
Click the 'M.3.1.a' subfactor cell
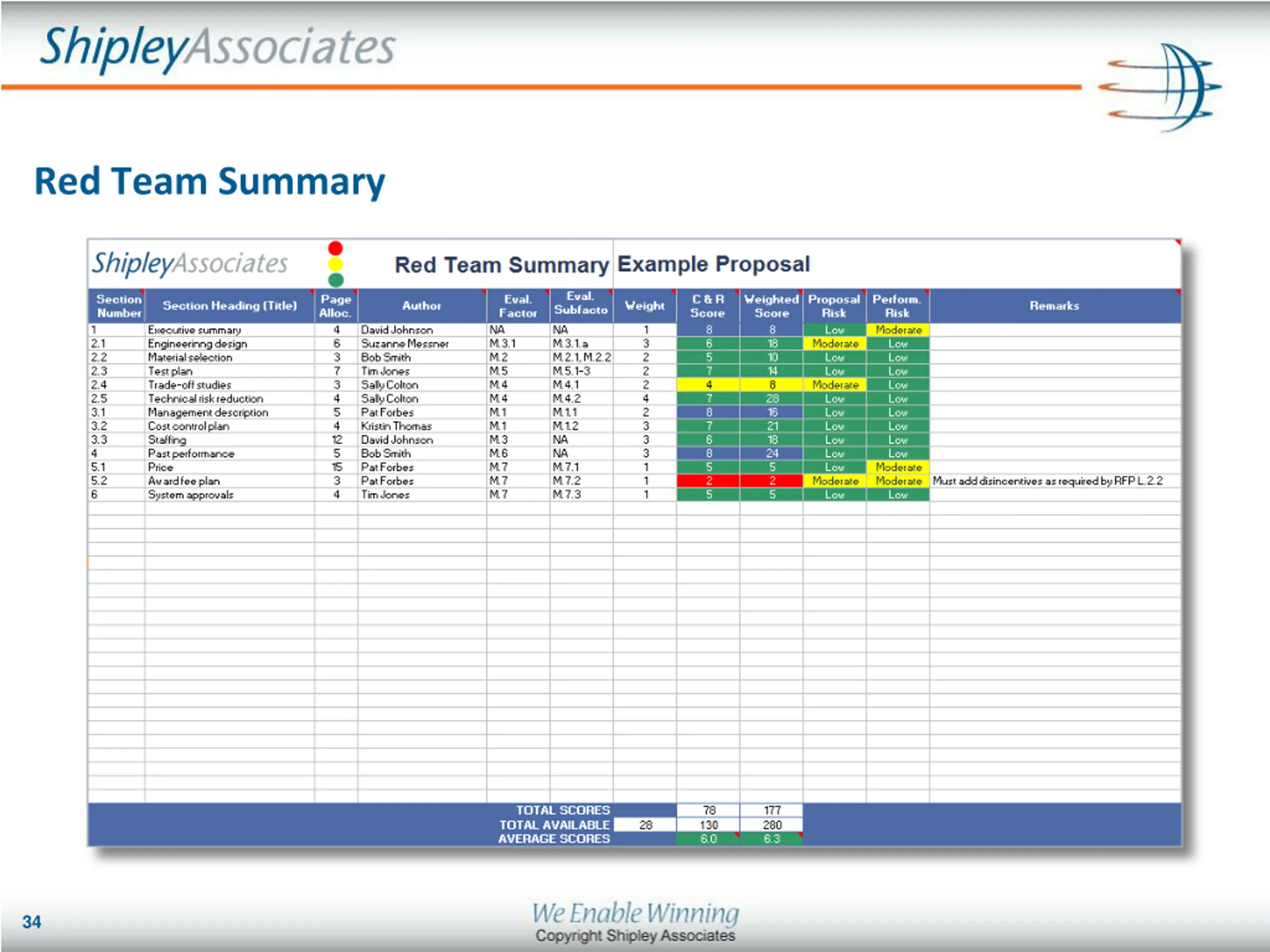pos(581,344)
